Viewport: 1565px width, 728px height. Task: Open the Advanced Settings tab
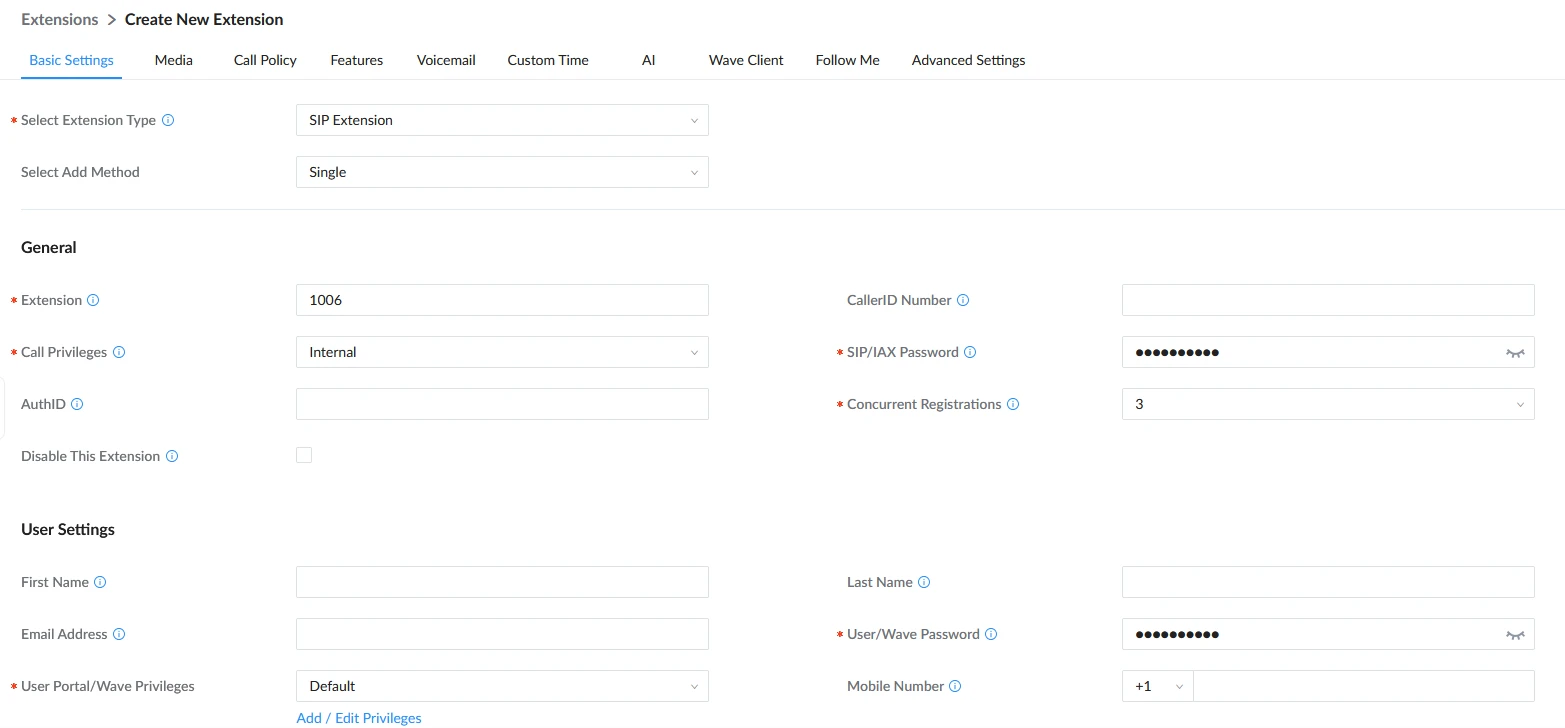tap(969, 60)
